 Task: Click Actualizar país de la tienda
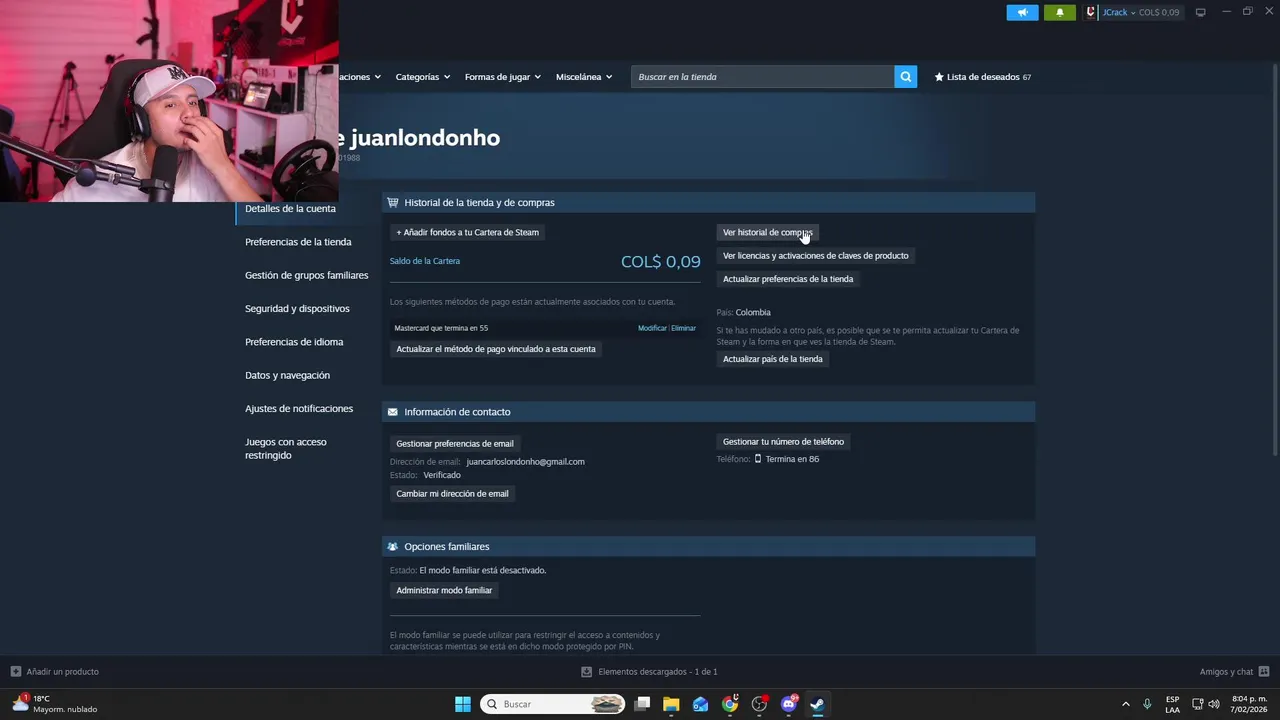pos(772,359)
